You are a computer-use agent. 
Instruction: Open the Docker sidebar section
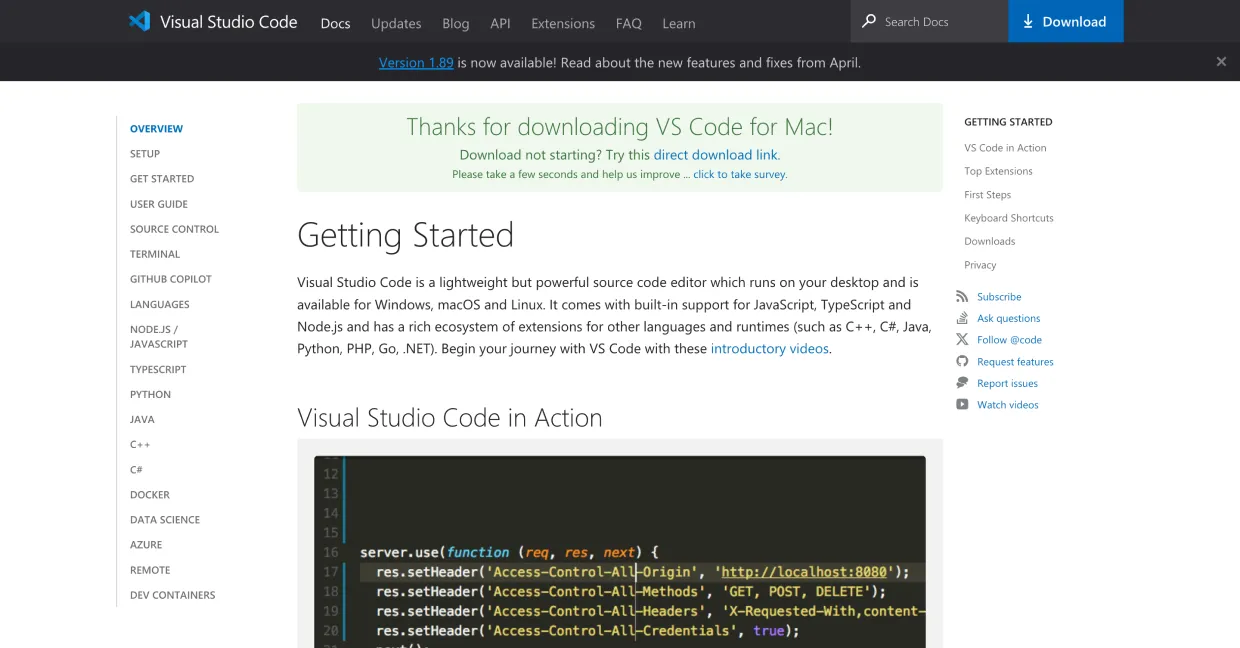150,495
